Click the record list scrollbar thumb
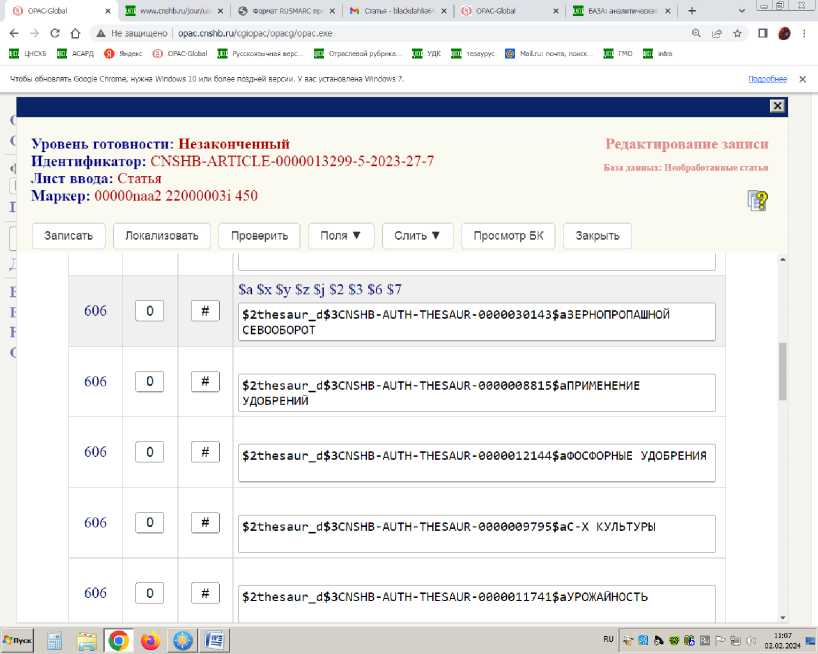Image resolution: width=818 pixels, height=654 pixels. [x=783, y=371]
